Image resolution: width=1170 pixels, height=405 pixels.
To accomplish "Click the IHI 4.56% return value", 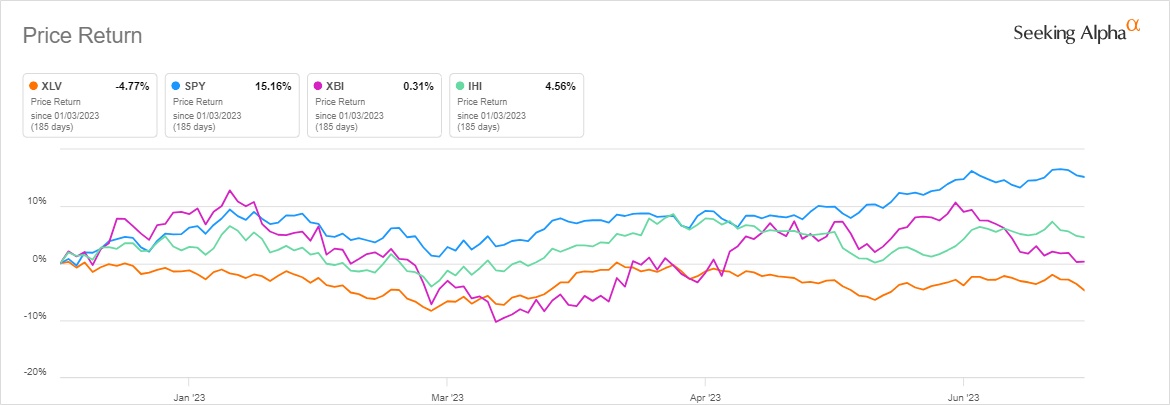I will 559,87.
